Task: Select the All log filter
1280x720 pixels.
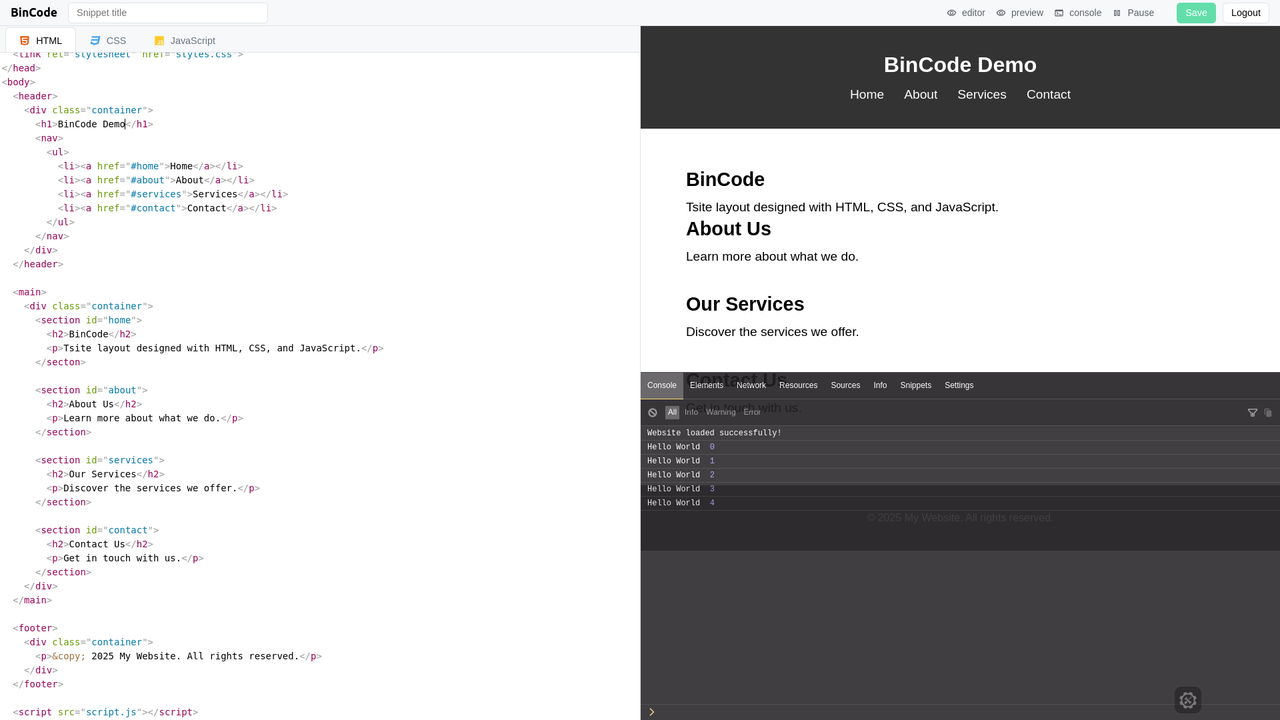Action: (x=672, y=412)
